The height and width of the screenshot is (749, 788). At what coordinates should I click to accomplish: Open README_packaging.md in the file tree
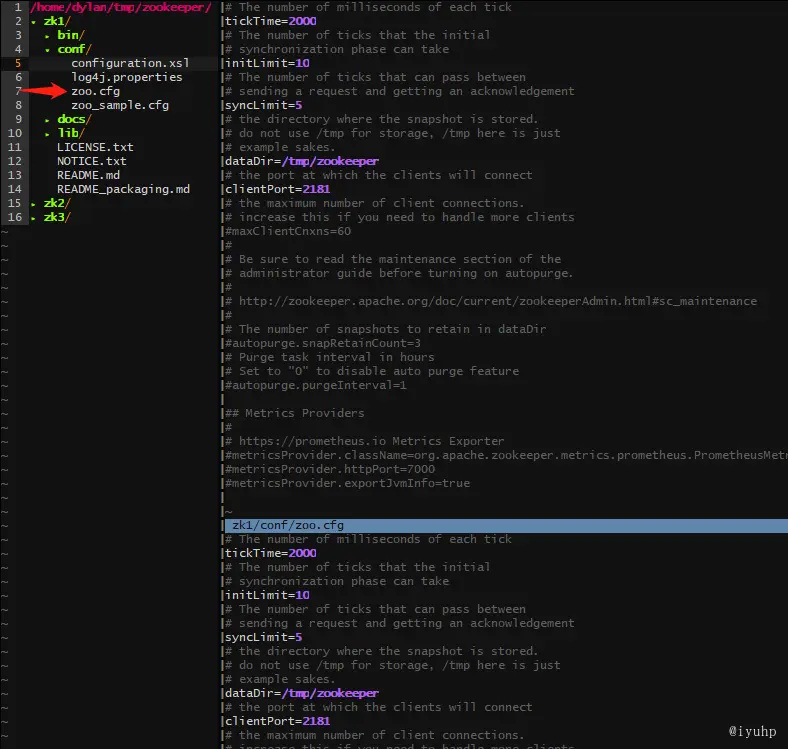[x=124, y=190]
